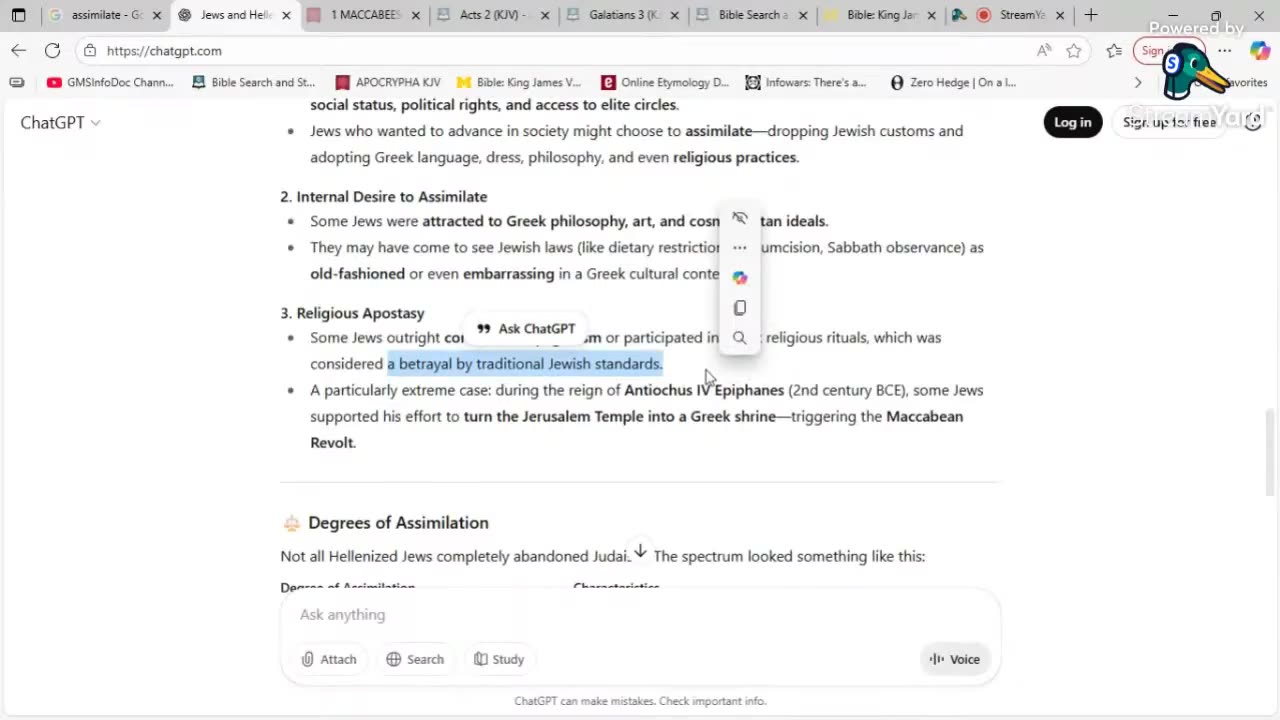Image resolution: width=1280 pixels, height=720 pixels.
Task: Open the Copilot sidebar icon
Action: [x=1258, y=51]
